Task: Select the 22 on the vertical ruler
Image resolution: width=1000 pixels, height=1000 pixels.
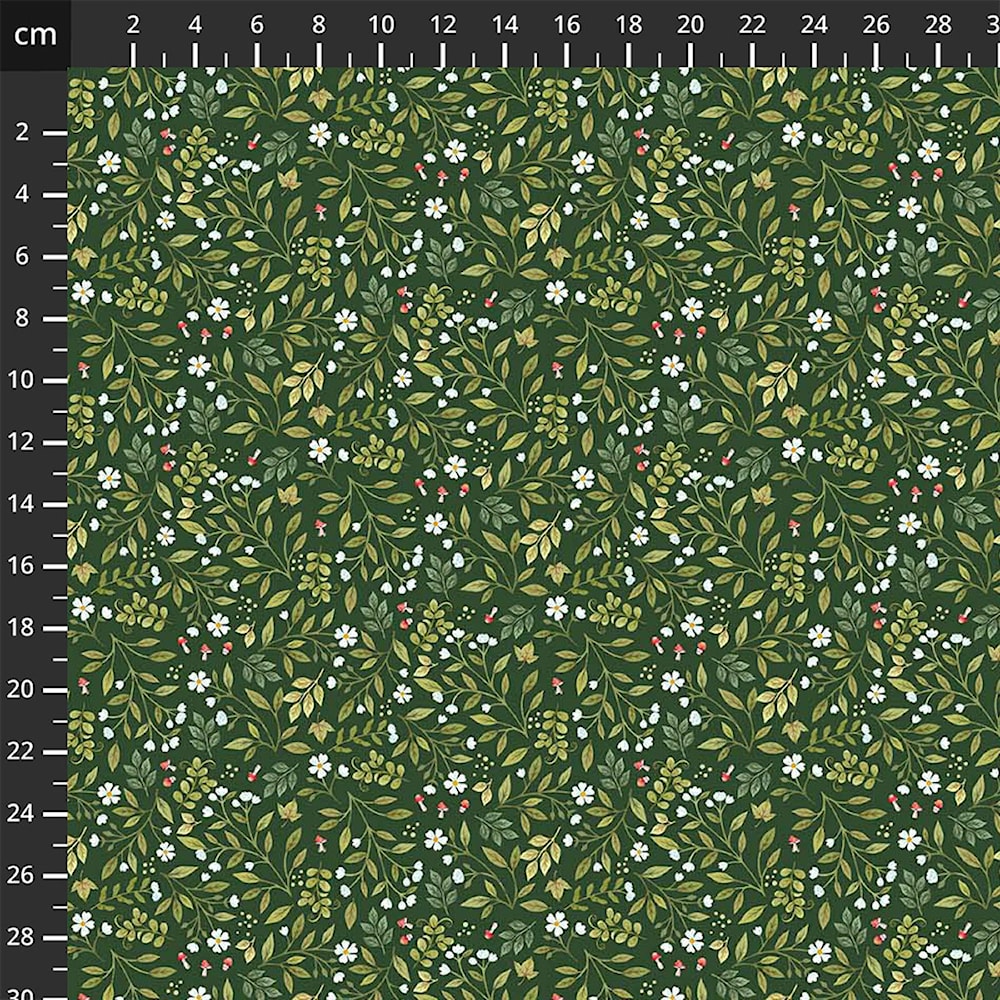Action: (20, 751)
